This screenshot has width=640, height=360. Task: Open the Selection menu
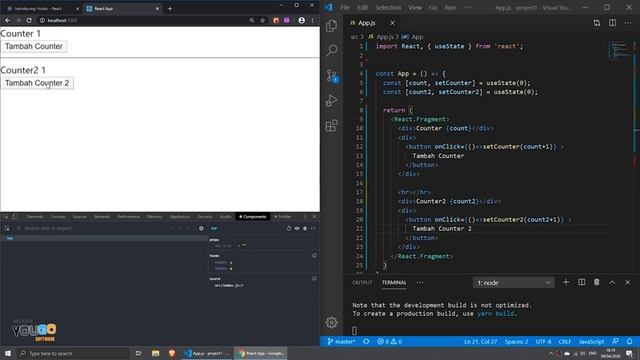388,7
